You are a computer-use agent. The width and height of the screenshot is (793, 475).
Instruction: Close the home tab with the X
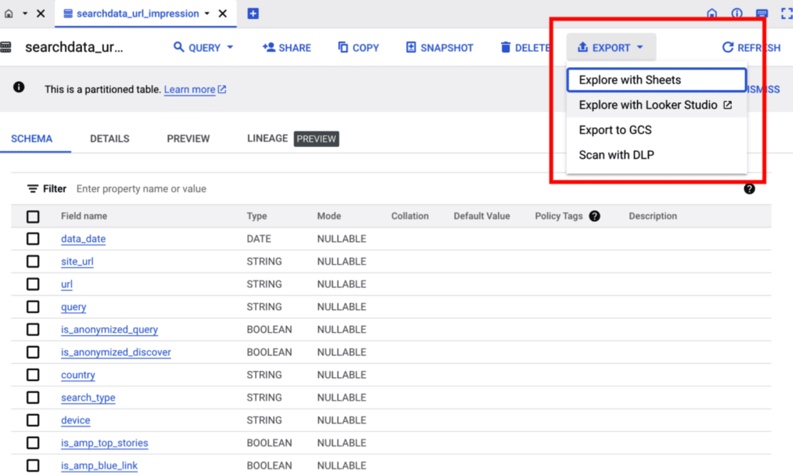[x=41, y=14]
